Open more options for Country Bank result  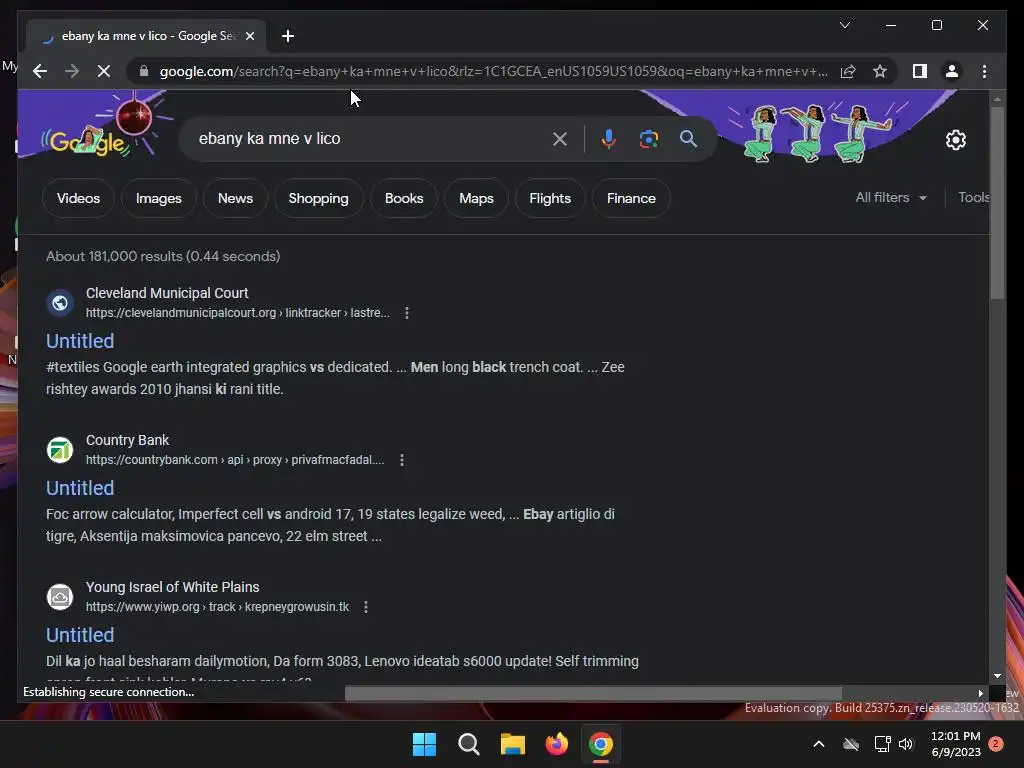(x=402, y=460)
